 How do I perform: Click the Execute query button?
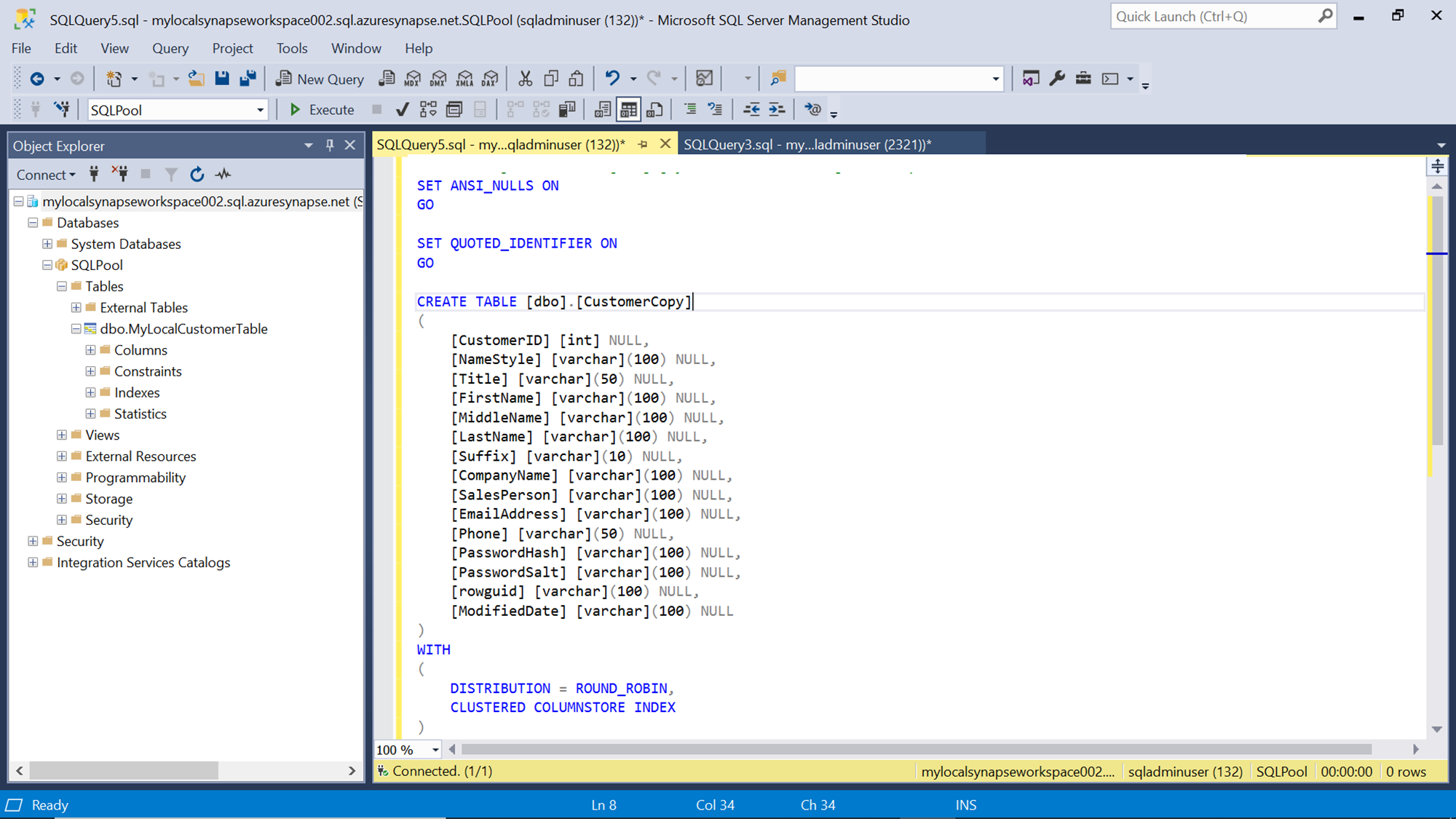pyautogui.click(x=321, y=110)
